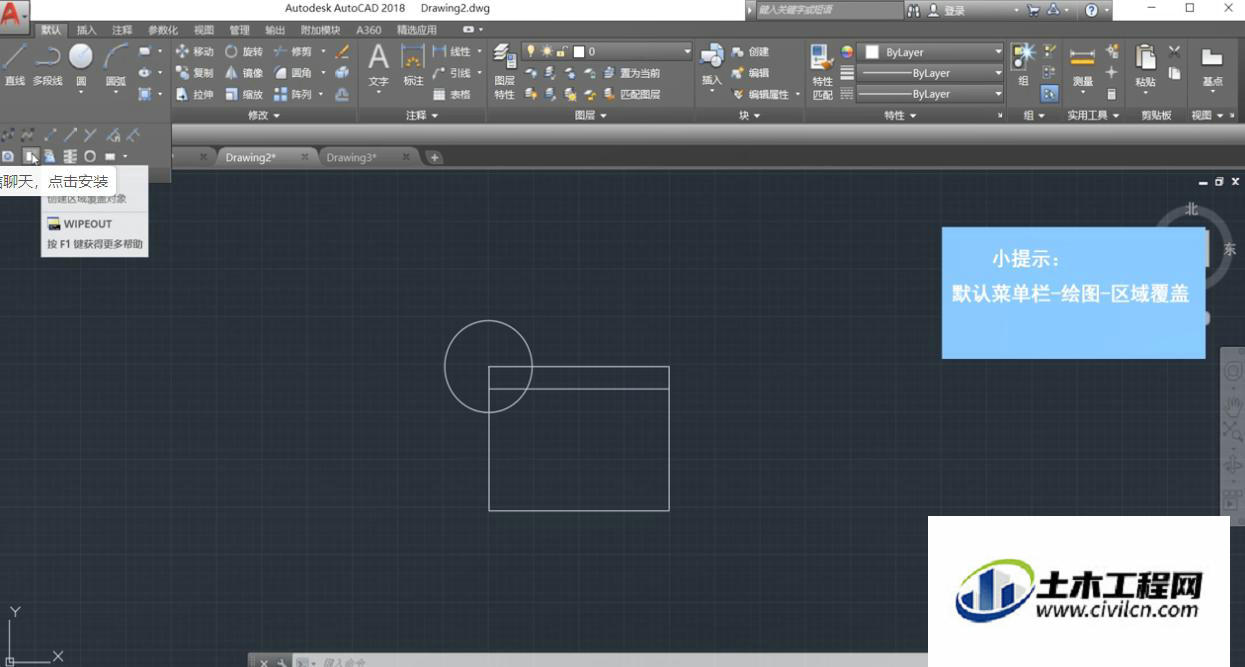Screen dimensions: 1245x667
Task: Click Make Current (置为当前) layer button
Action: click(x=631, y=73)
